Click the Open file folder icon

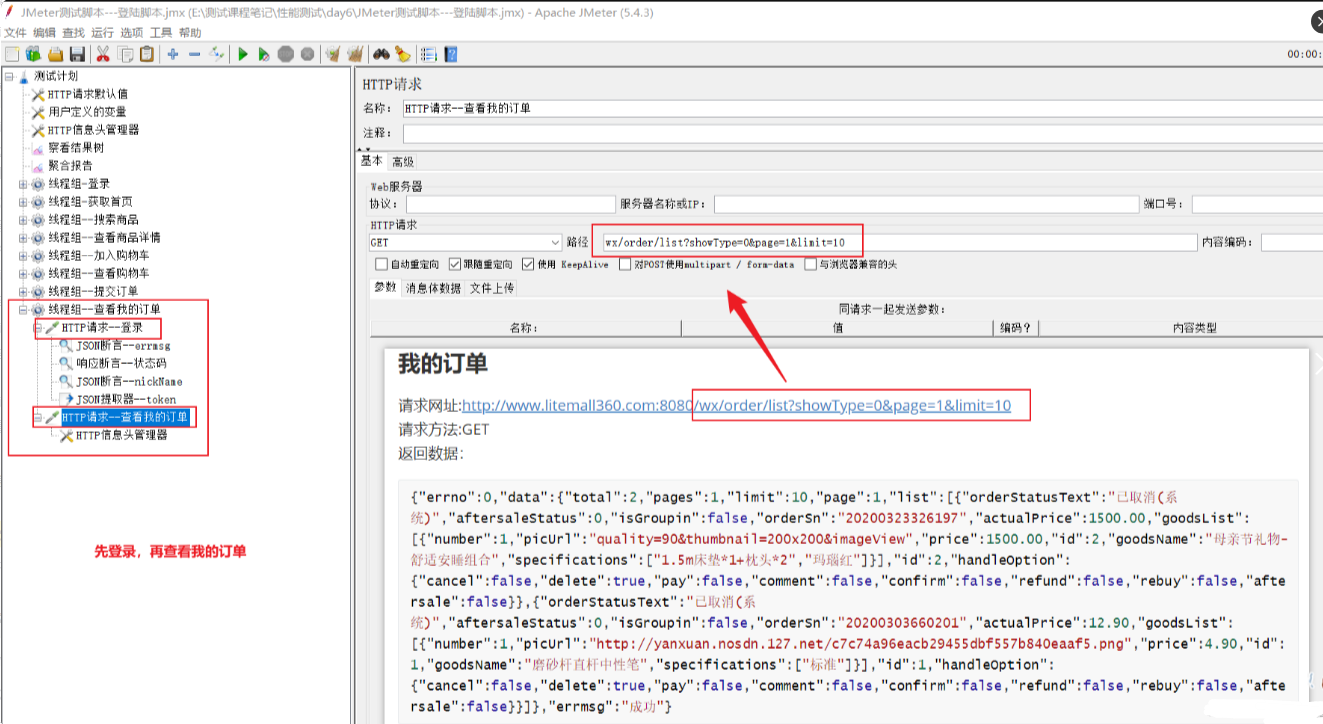56,54
